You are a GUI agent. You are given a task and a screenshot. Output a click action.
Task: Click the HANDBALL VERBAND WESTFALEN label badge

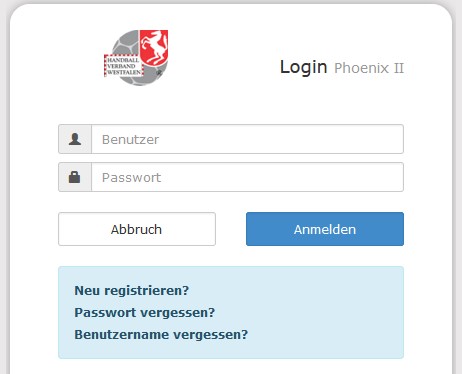124,66
